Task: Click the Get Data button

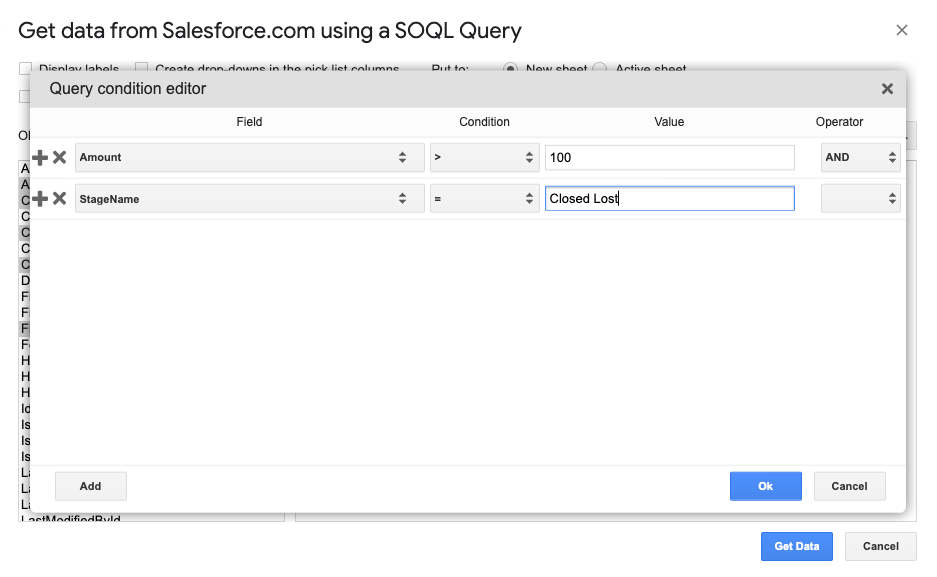Action: (x=797, y=547)
